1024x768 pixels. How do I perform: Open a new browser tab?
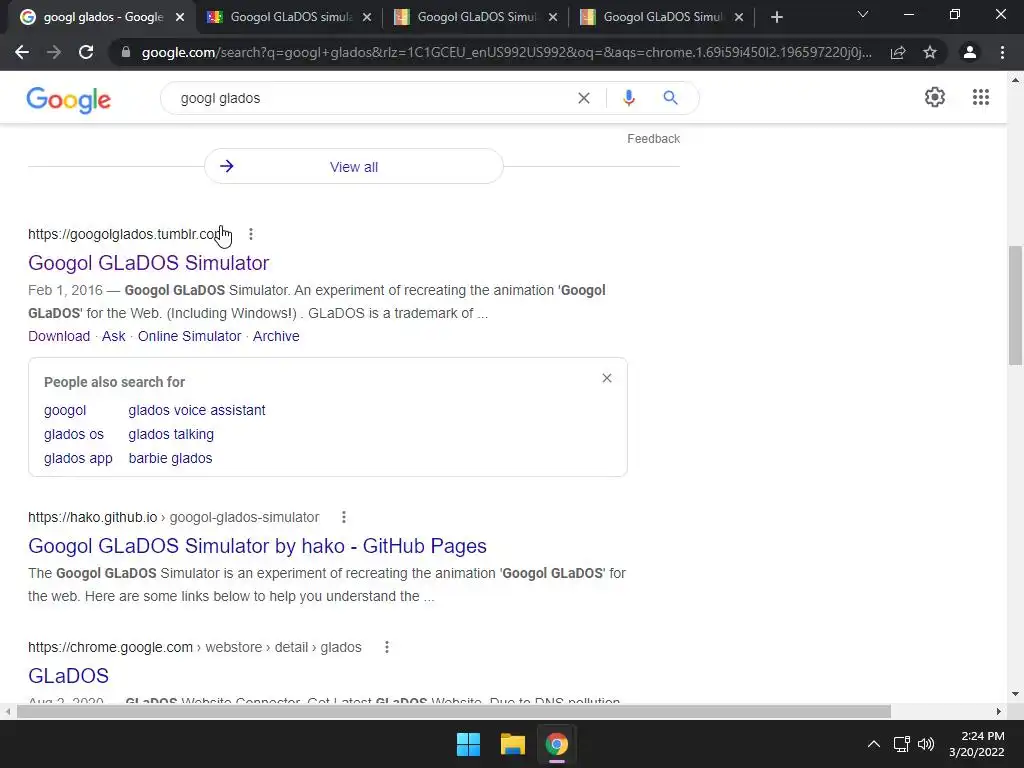776,17
